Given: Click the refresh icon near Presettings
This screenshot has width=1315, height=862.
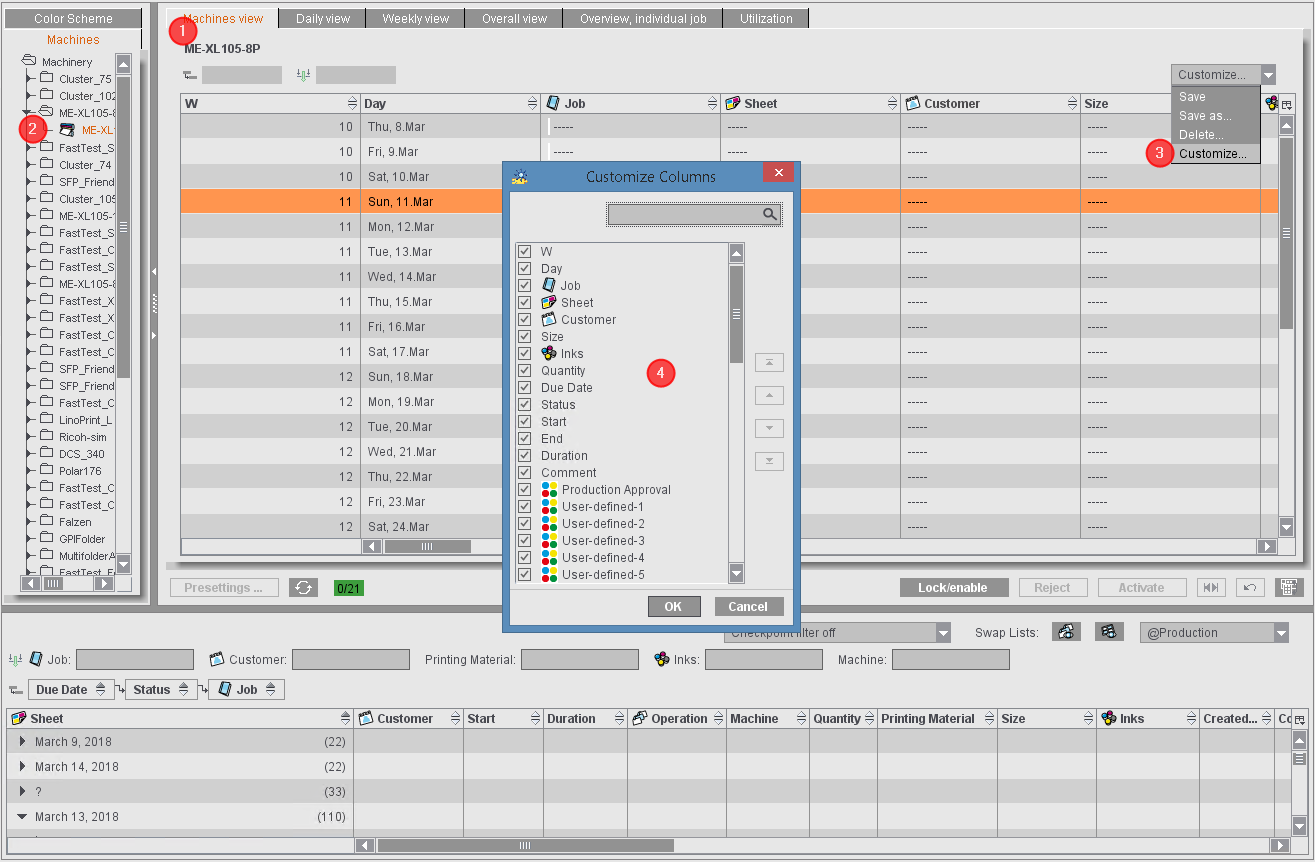Looking at the screenshot, I should tap(302, 587).
